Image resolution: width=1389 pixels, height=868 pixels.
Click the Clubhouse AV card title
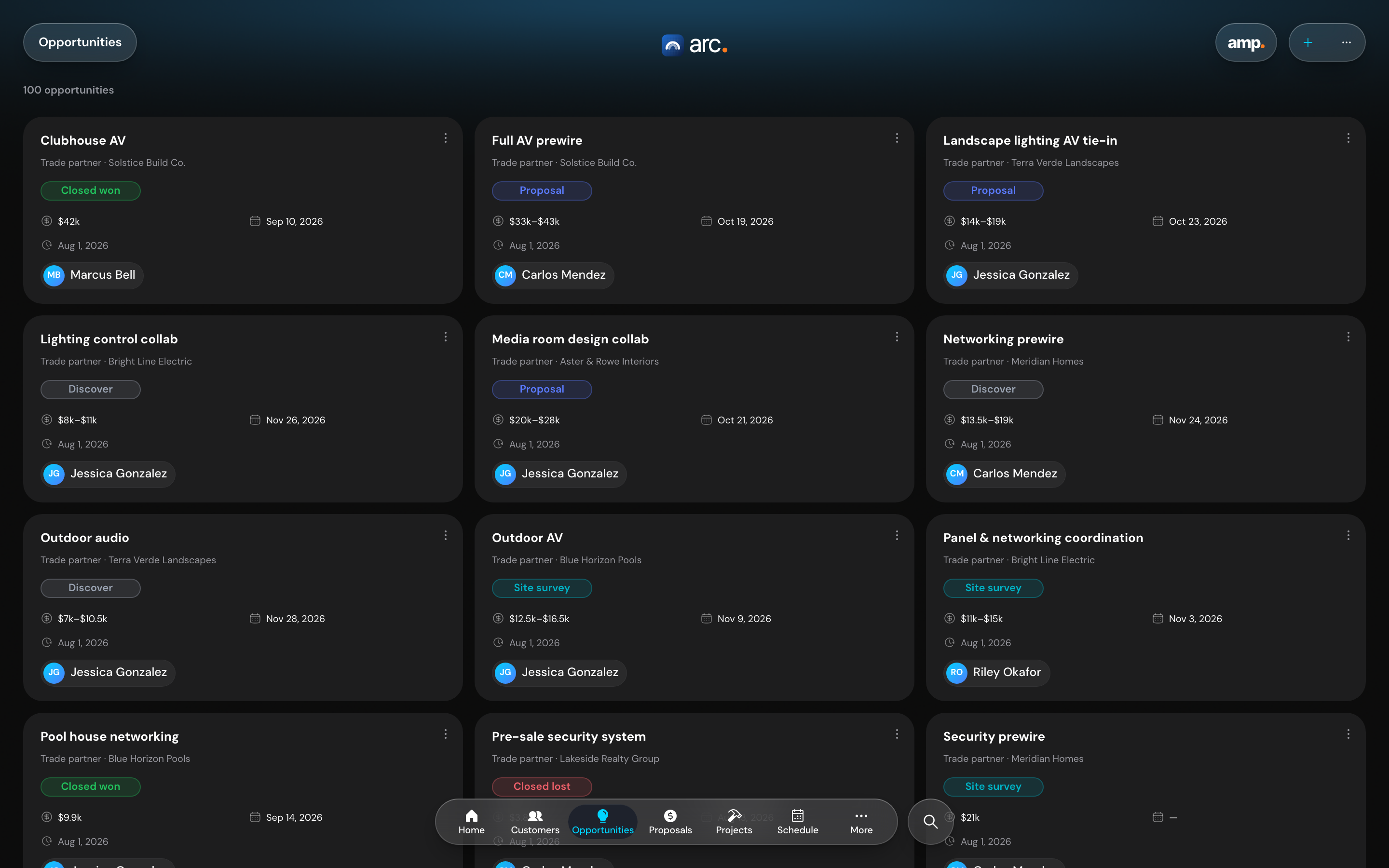(83, 141)
